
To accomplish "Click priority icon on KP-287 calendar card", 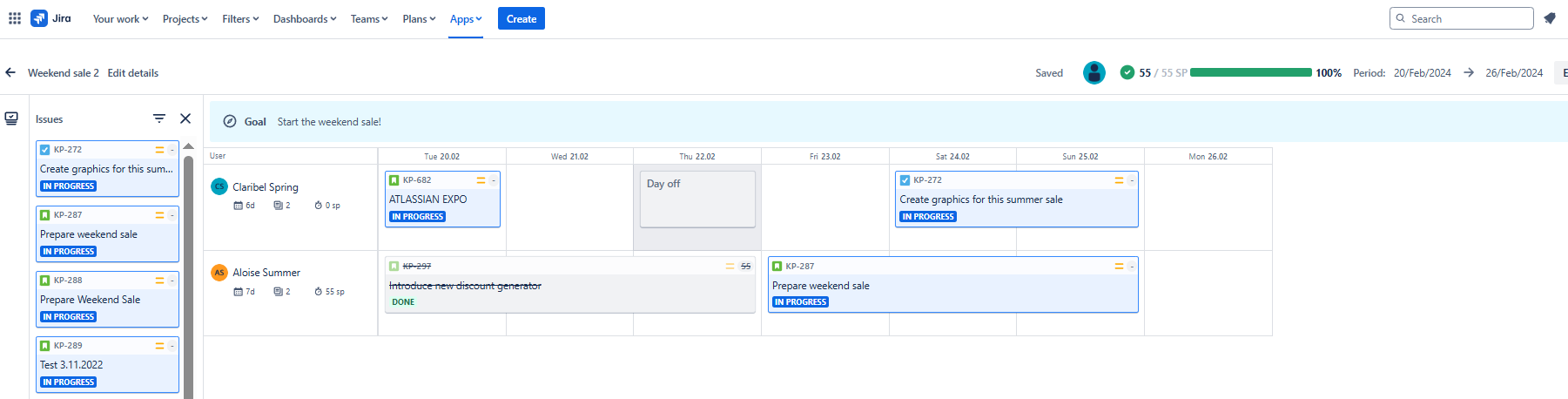I will pyautogui.click(x=1119, y=267).
